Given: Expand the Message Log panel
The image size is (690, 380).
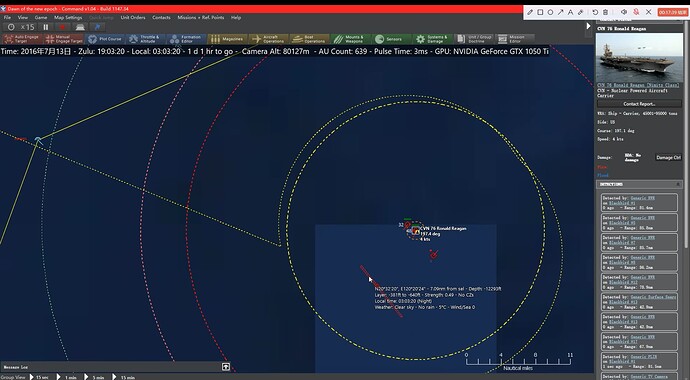Looking at the screenshot, I should [x=226, y=367].
